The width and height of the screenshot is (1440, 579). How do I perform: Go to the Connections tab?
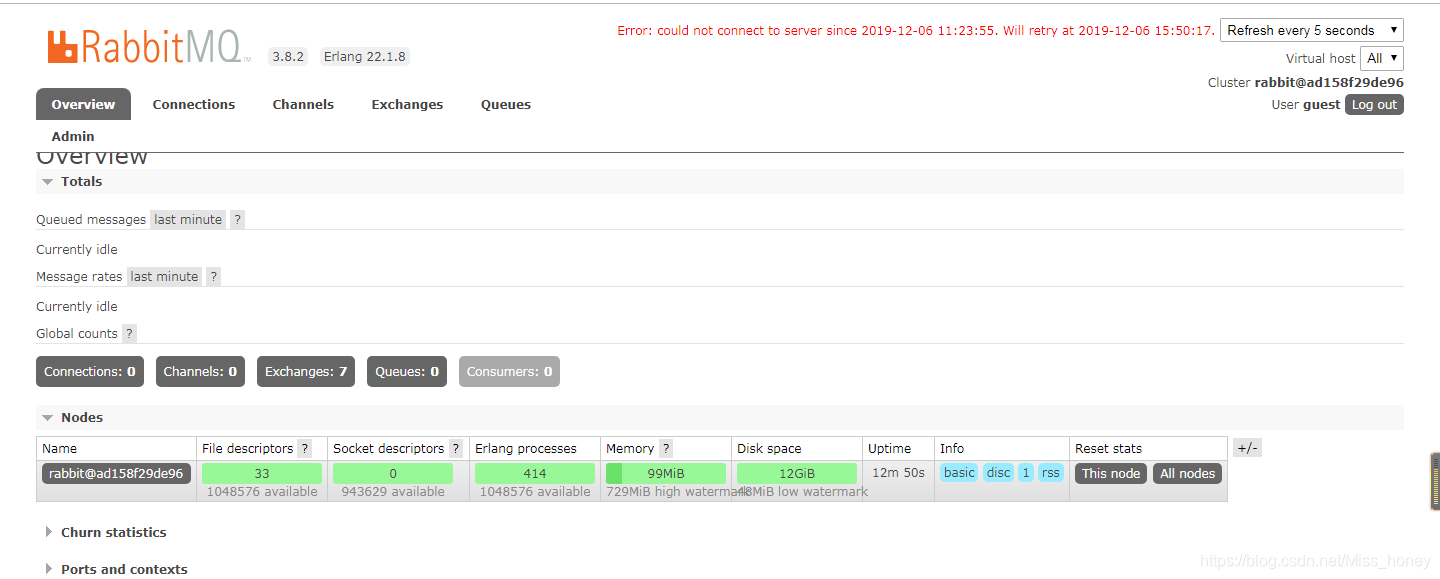194,104
